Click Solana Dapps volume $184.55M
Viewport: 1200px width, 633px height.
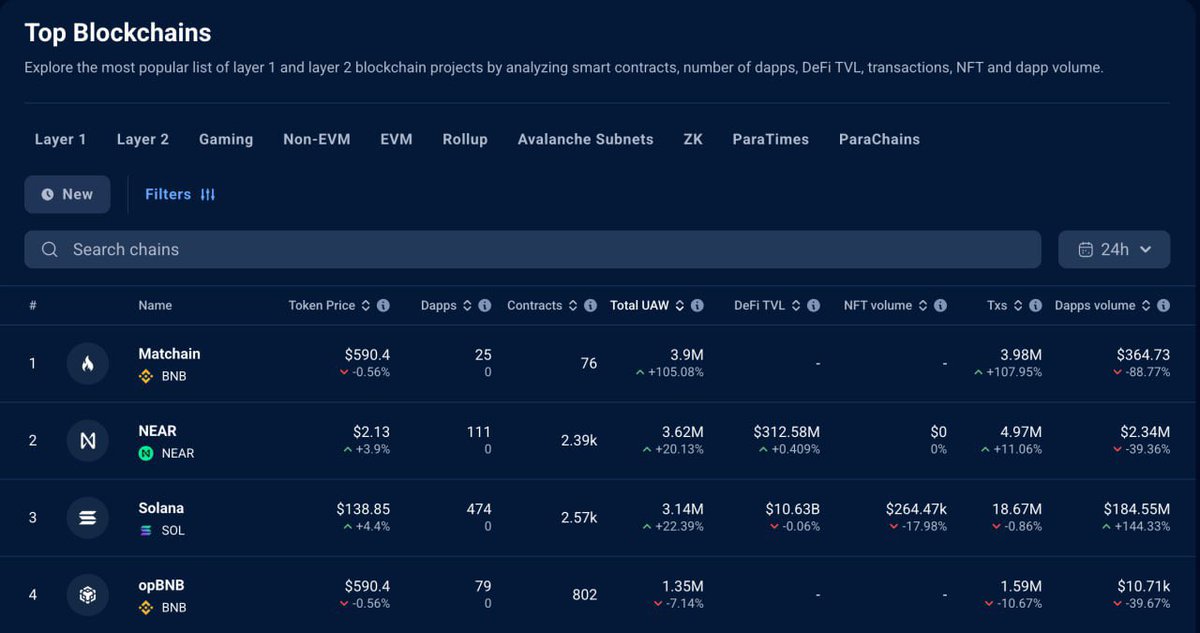tap(1136, 509)
